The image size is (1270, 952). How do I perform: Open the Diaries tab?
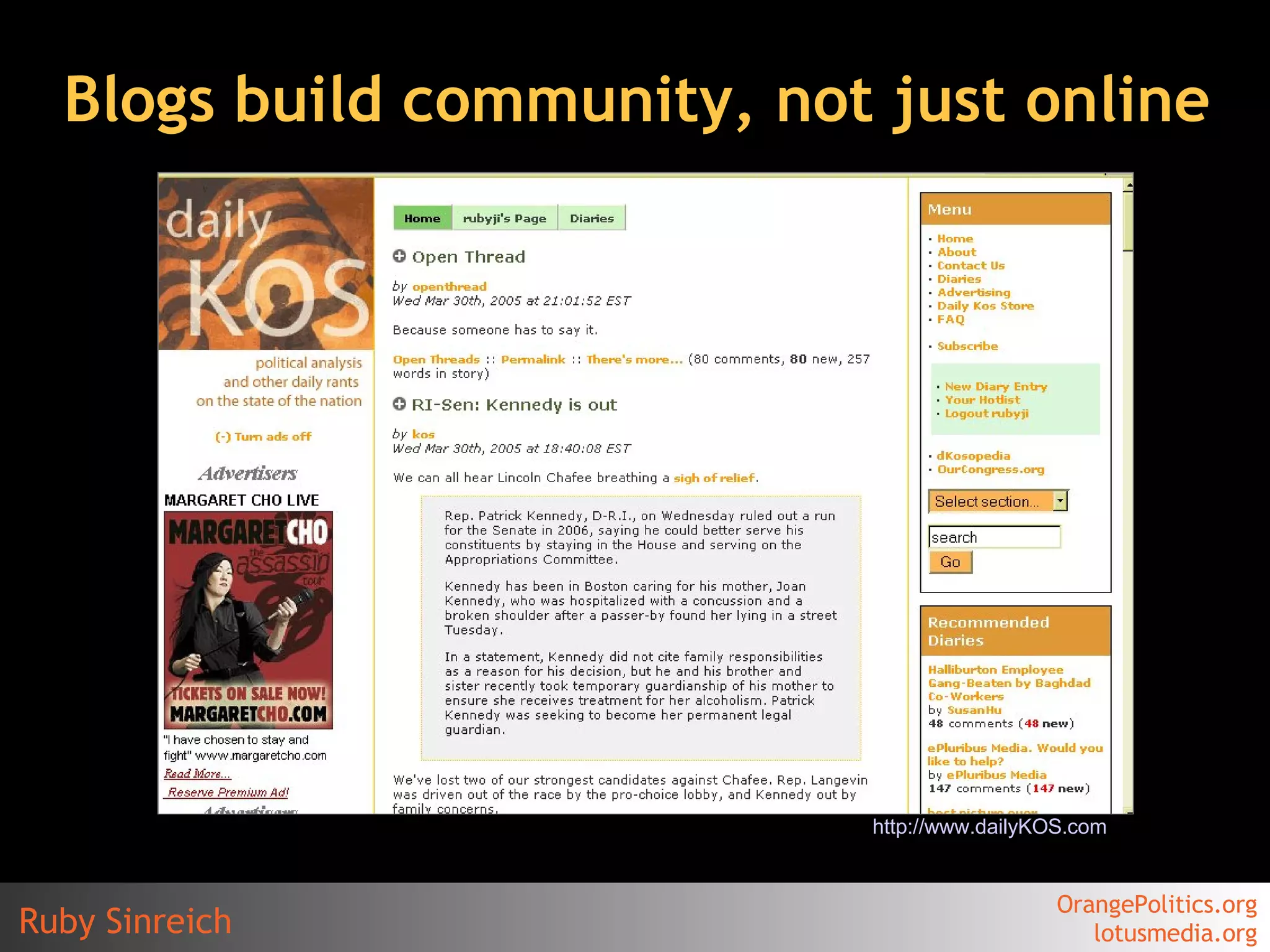592,218
